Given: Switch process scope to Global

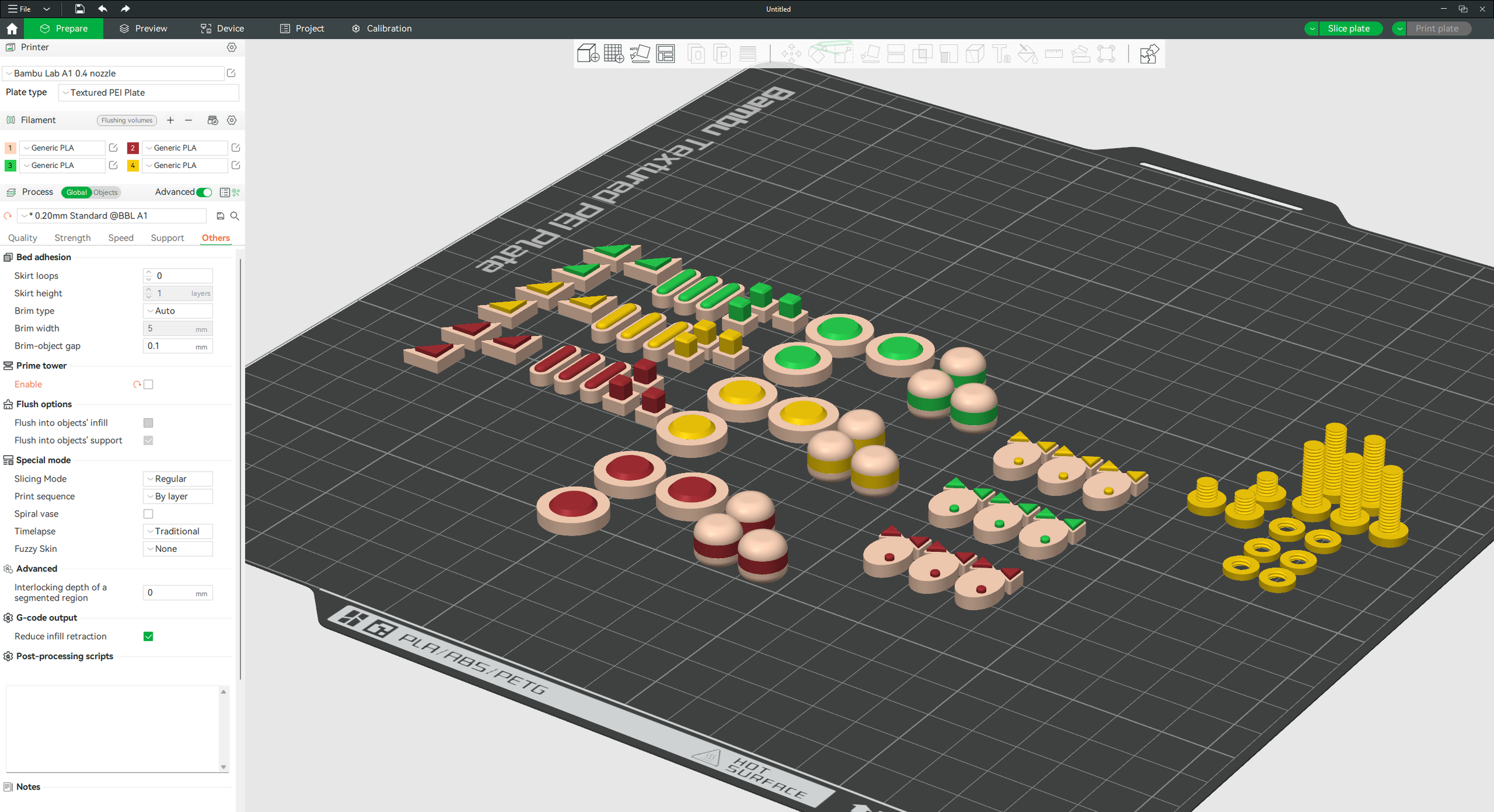Looking at the screenshot, I should click(77, 192).
